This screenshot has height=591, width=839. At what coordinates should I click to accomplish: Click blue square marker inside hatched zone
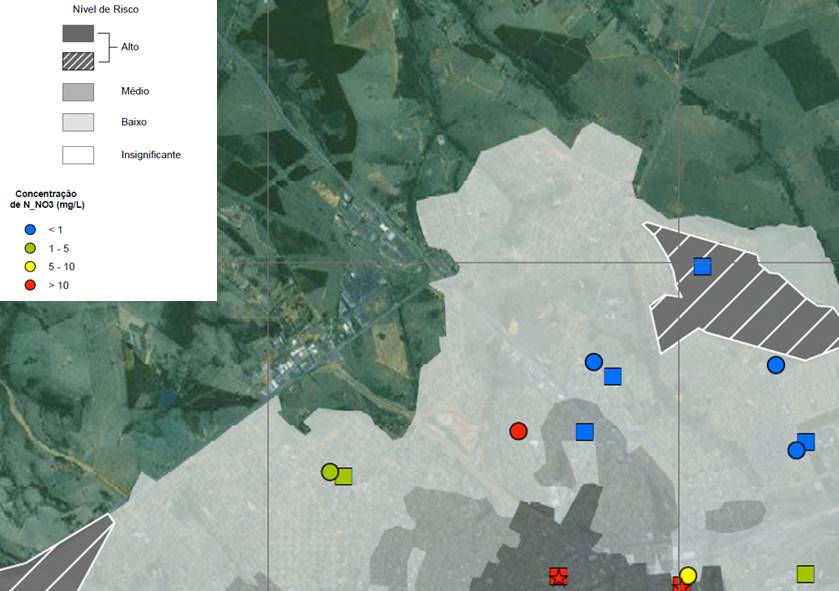pos(702,266)
